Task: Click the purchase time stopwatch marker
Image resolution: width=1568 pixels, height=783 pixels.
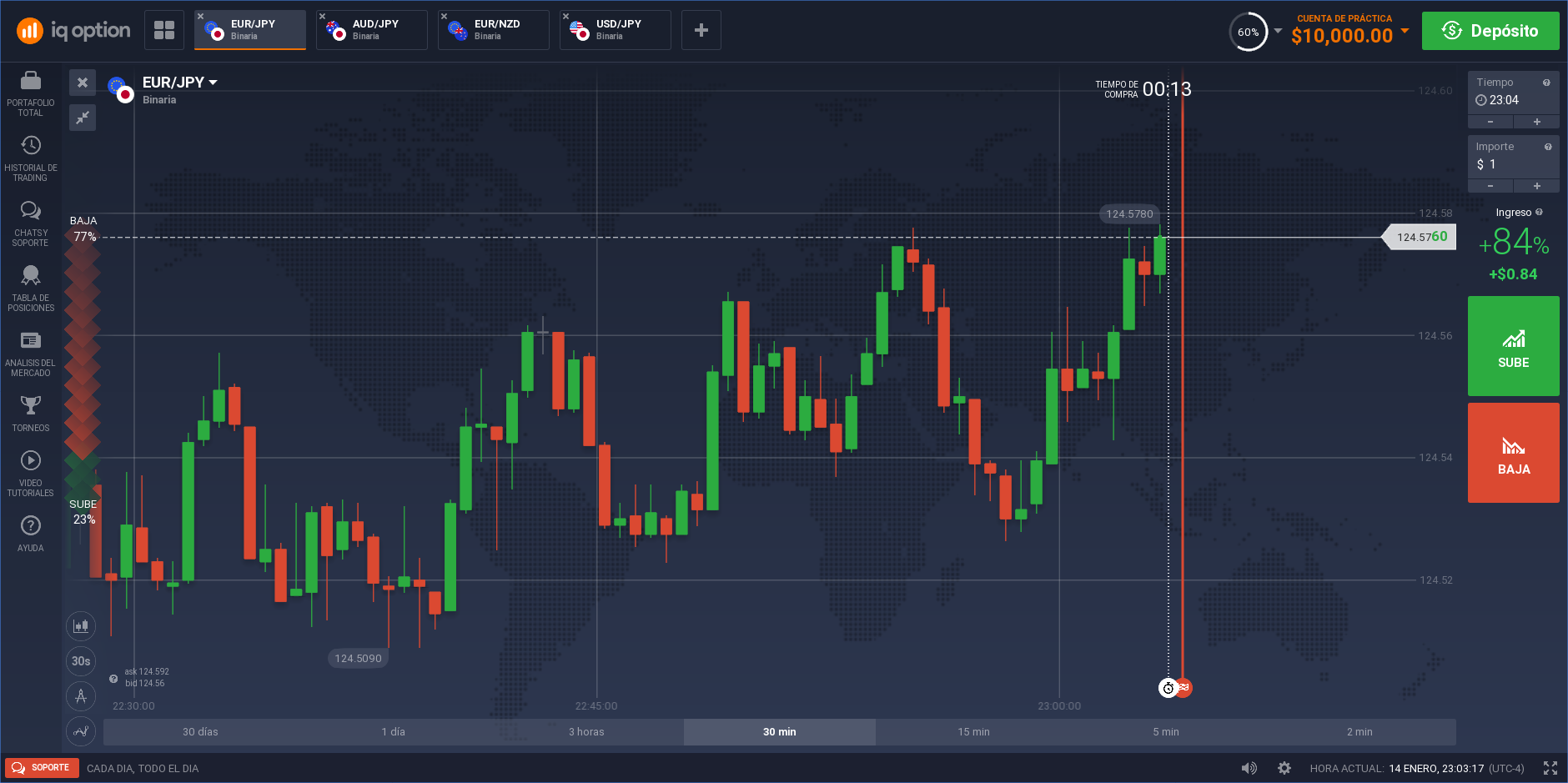Action: [1168, 688]
